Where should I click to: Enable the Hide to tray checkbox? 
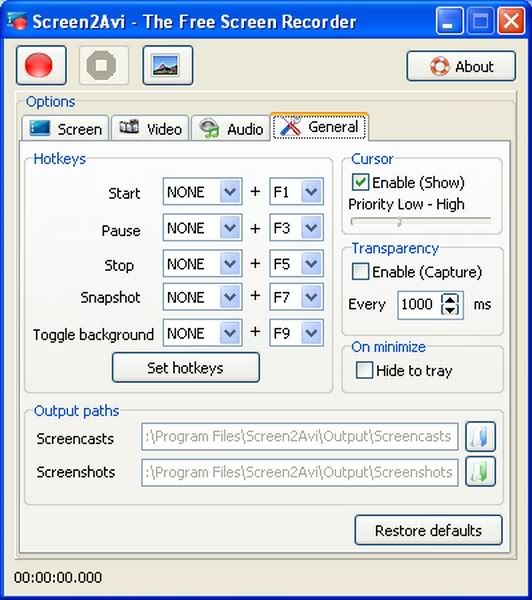pos(364,370)
